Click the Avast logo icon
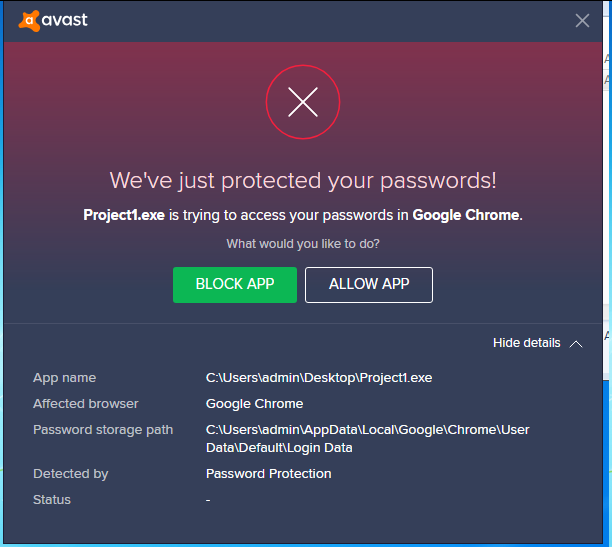The width and height of the screenshot is (612, 547). click(30, 19)
